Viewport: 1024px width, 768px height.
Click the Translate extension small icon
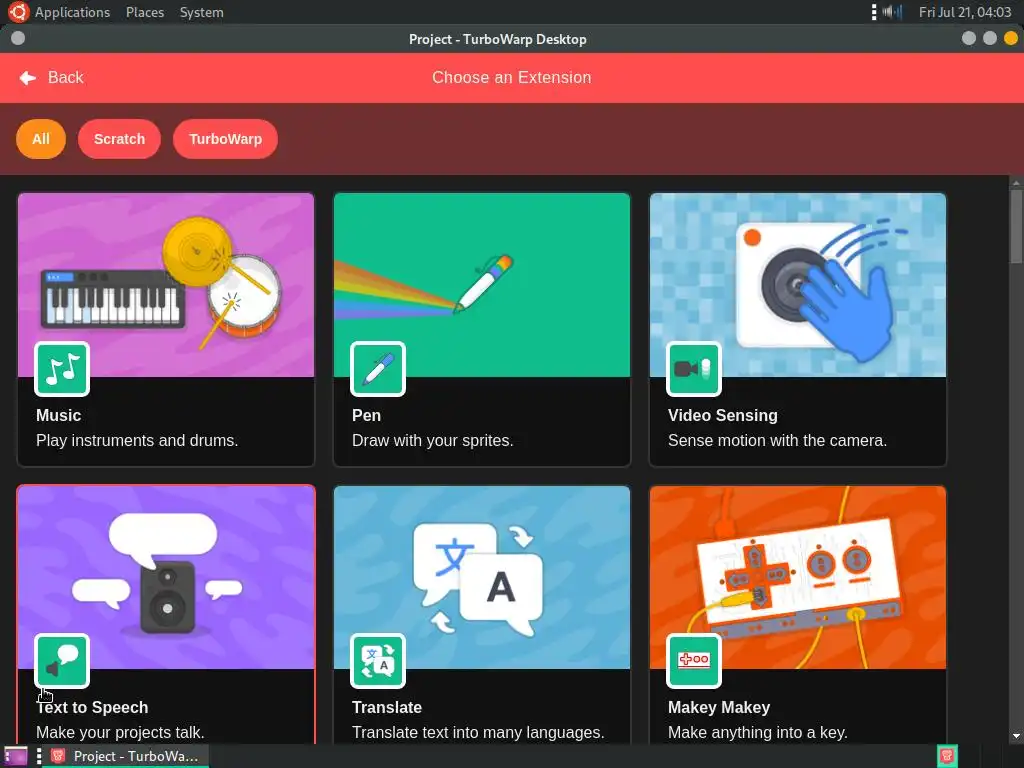(x=378, y=661)
